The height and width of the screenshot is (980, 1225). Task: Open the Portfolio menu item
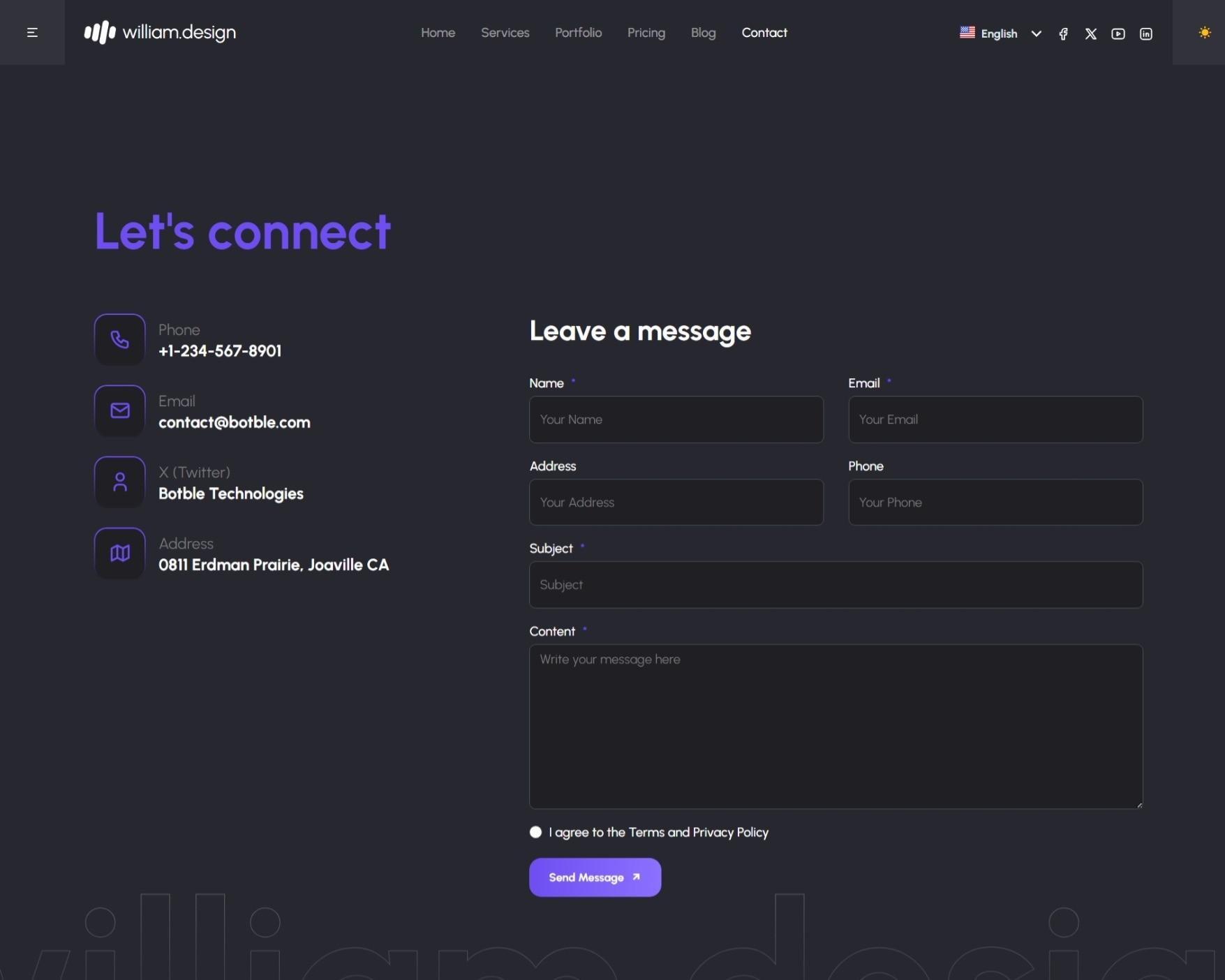coord(579,33)
